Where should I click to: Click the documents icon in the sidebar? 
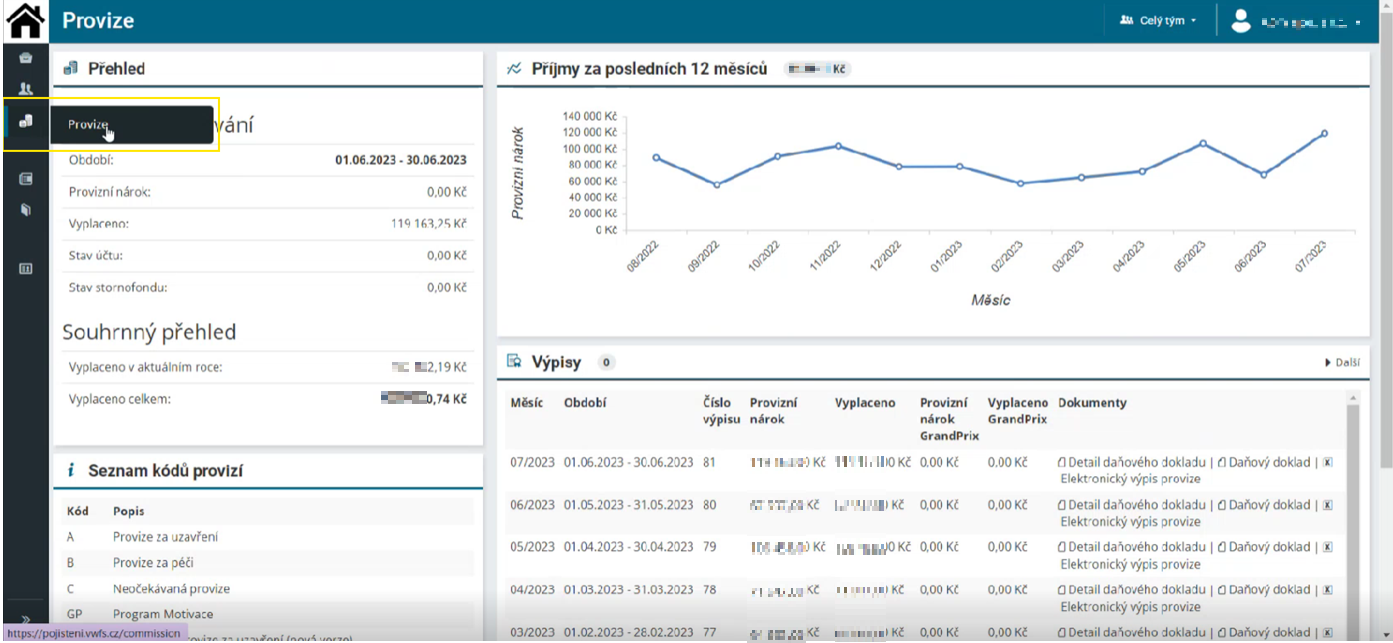pyautogui.click(x=26, y=210)
